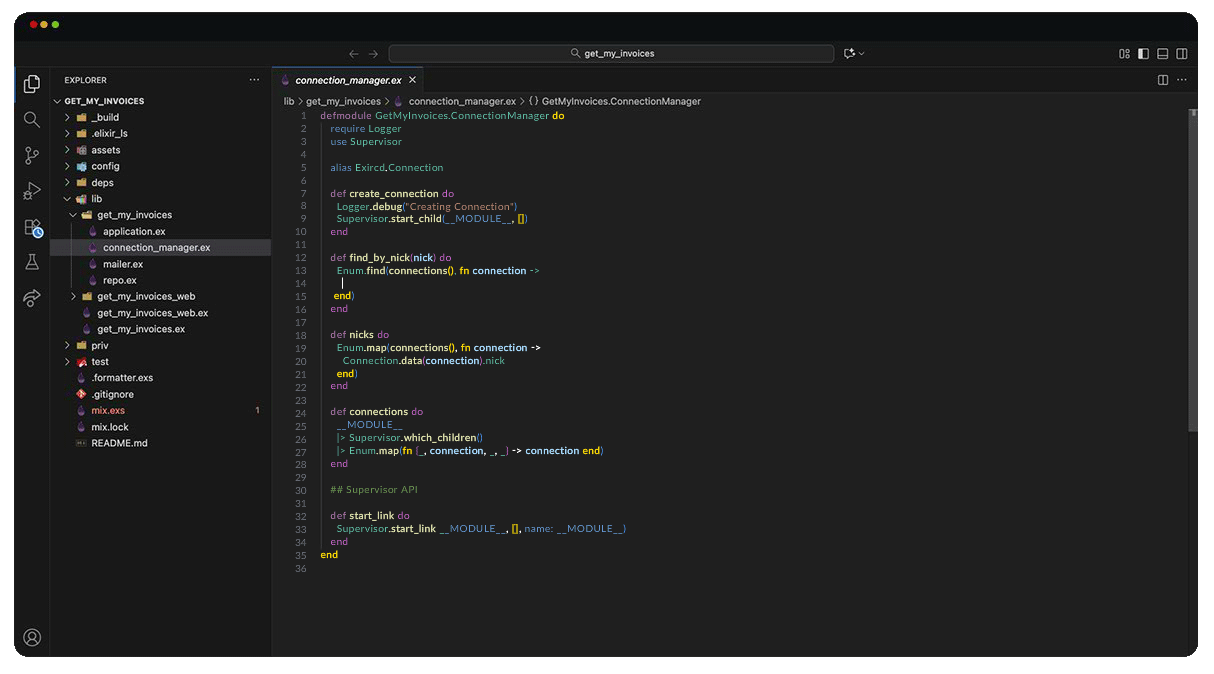Click GetMyInvoices.ConnectionManager in the breadcrumb
Viewport: 1214px width, 674px height.
point(620,101)
